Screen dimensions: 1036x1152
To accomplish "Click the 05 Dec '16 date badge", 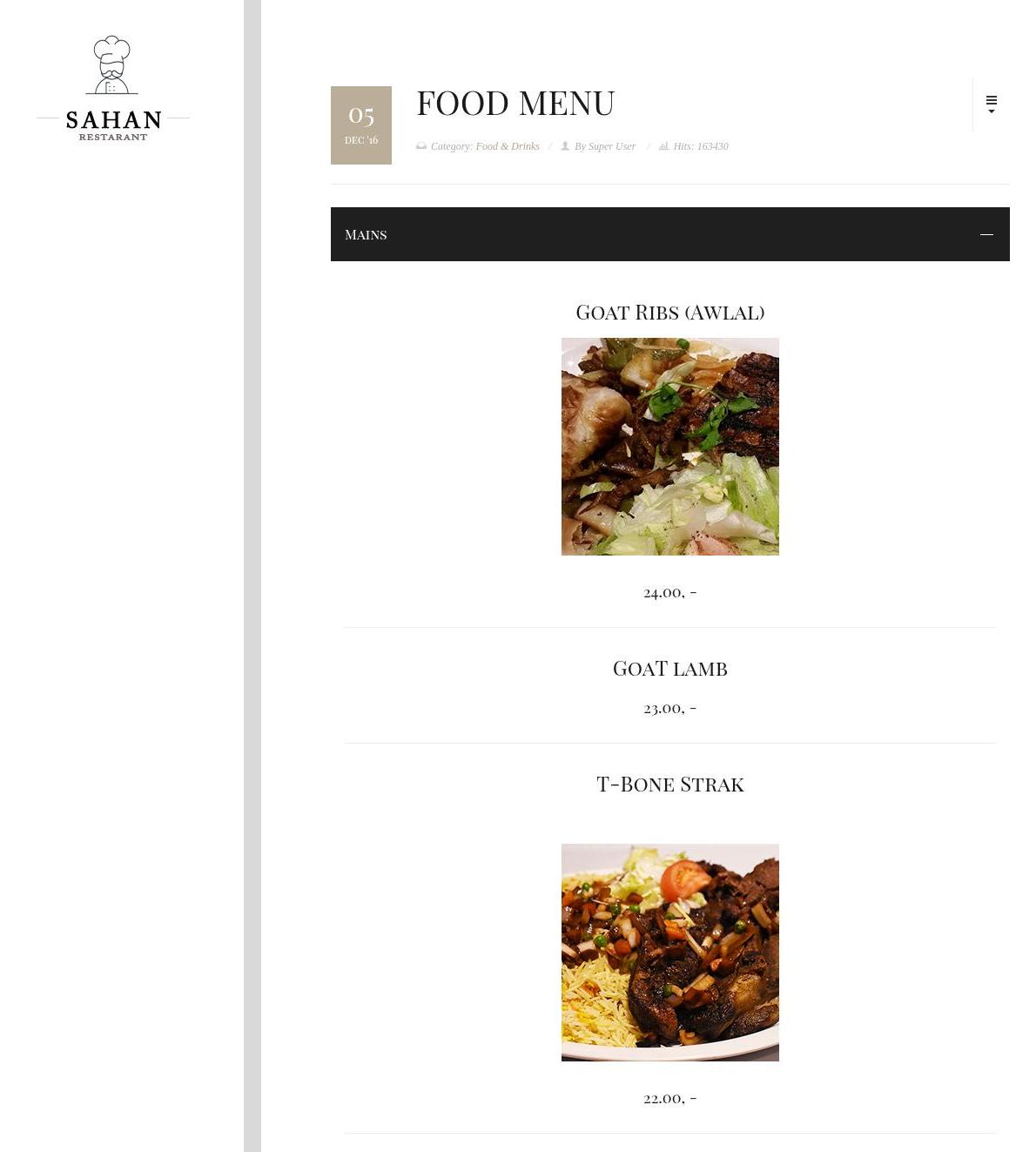I will pos(361,125).
